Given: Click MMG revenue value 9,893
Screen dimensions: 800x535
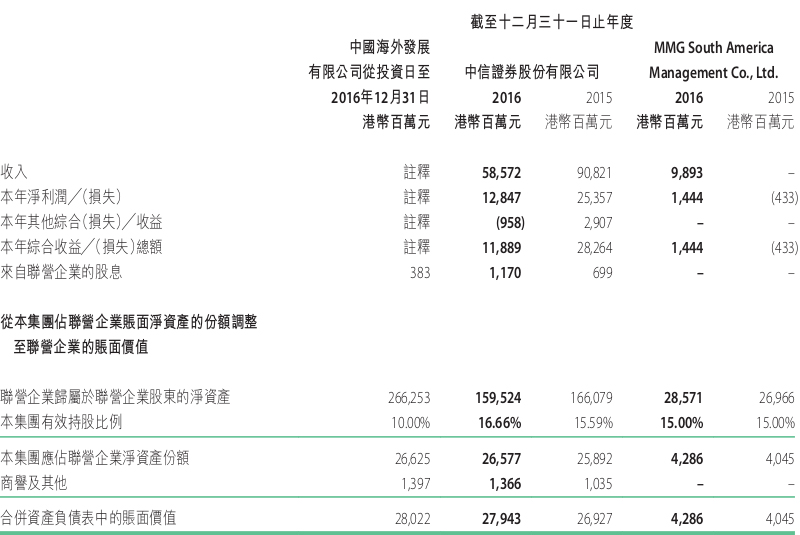Looking at the screenshot, I should [x=687, y=173].
